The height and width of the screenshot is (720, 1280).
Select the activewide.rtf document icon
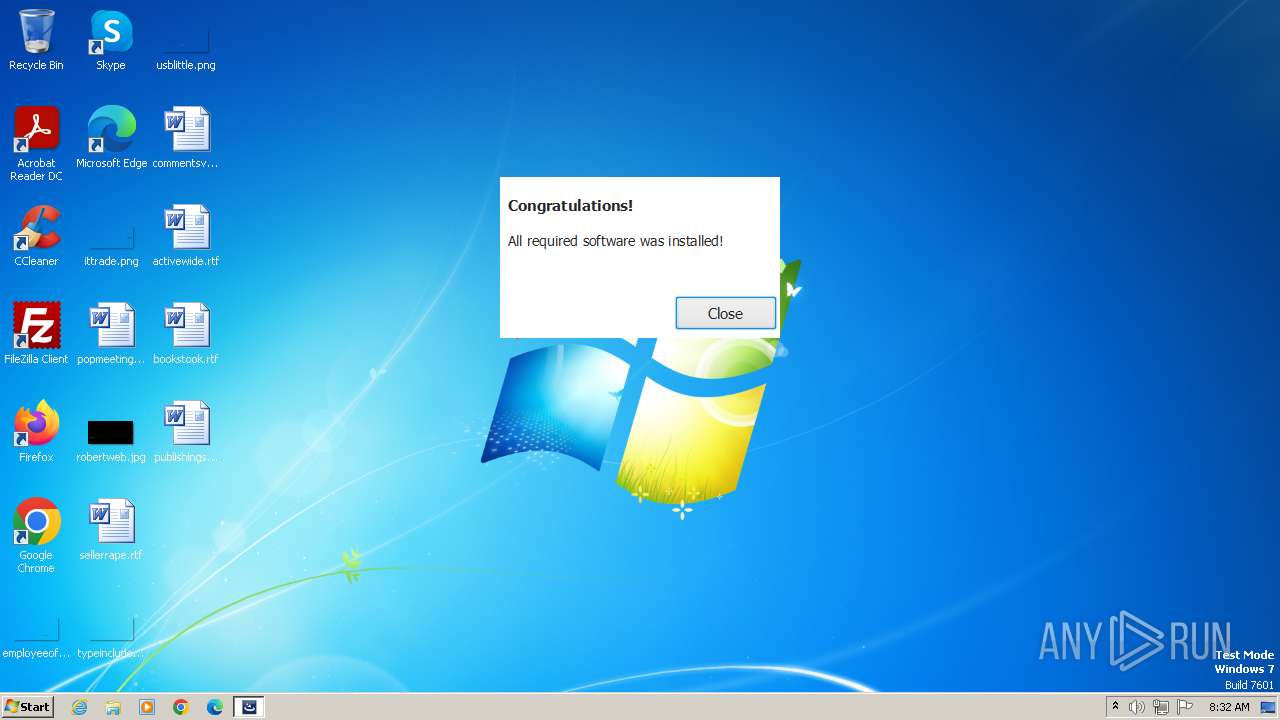point(186,236)
